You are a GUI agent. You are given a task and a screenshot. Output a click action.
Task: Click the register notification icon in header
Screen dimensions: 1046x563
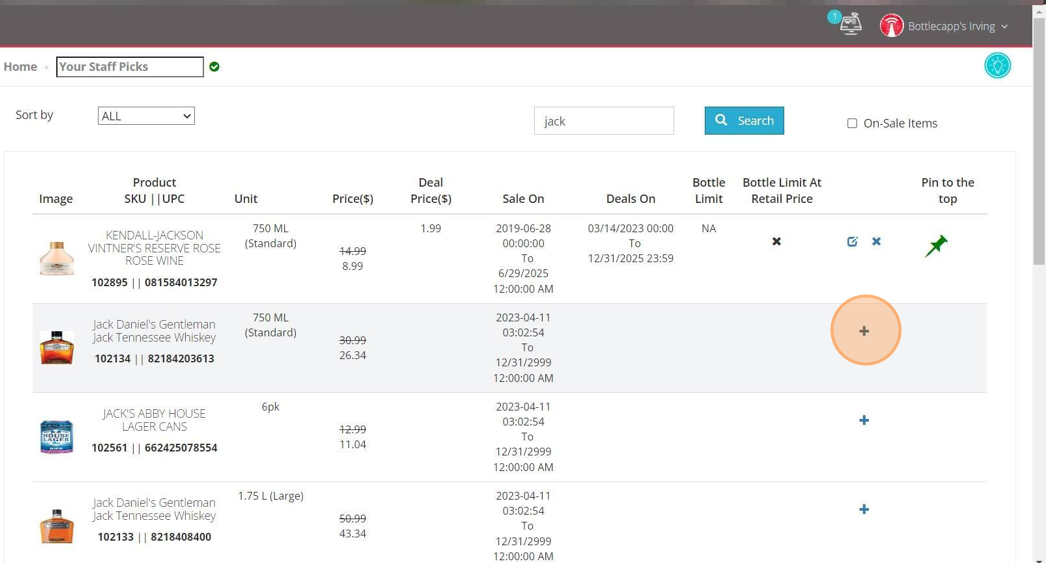849,25
